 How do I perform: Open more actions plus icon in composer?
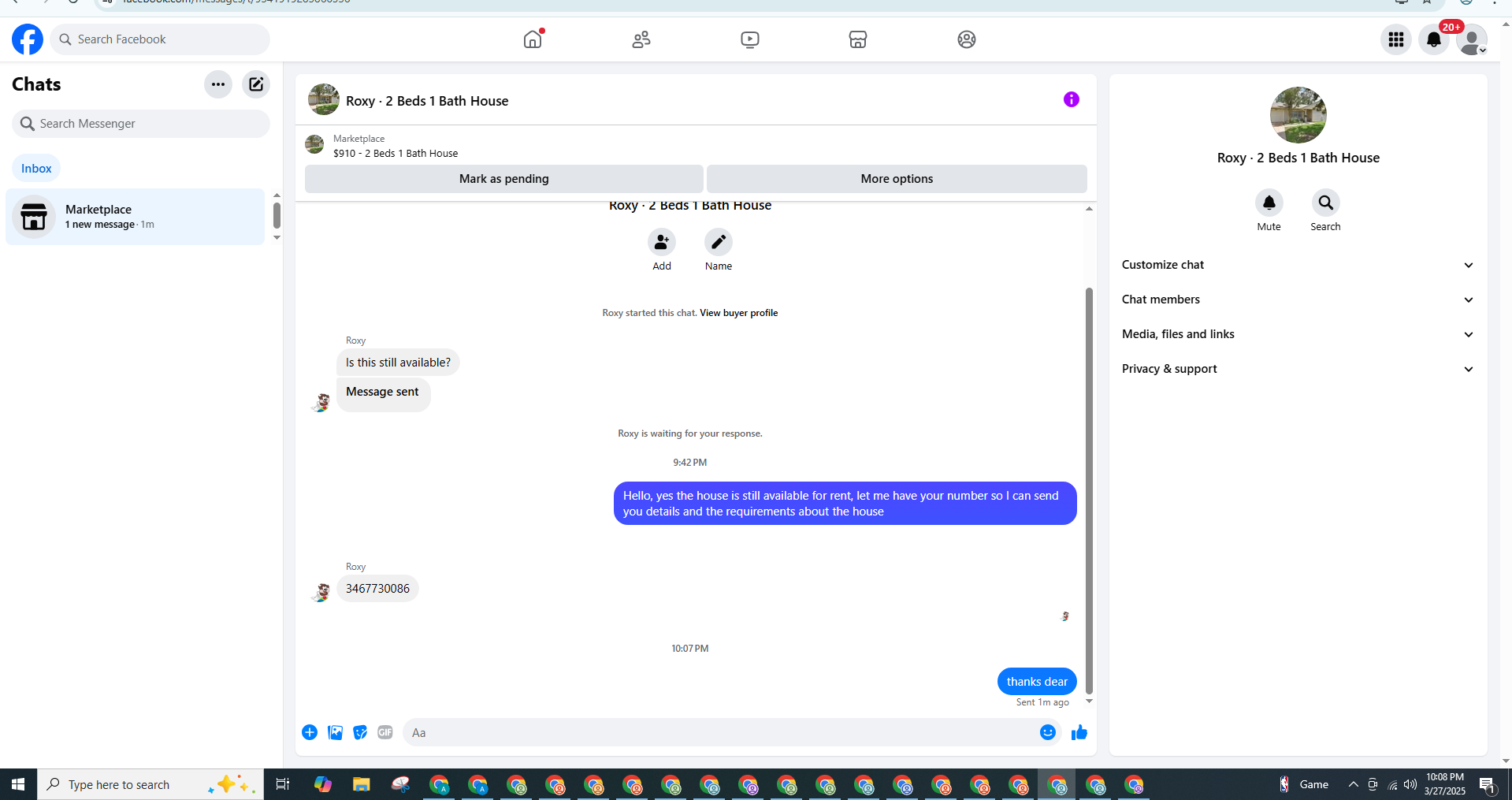(310, 733)
